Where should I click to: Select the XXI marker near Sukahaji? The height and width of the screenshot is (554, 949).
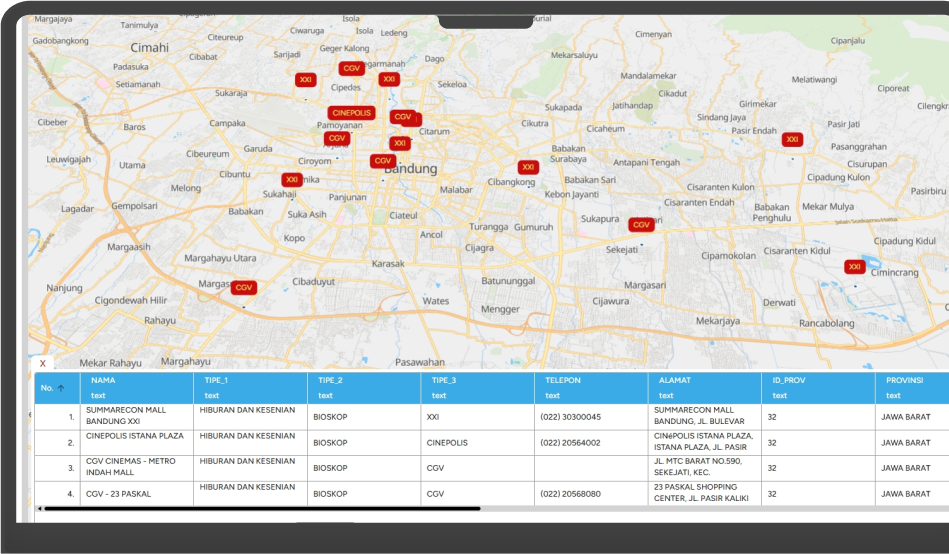click(x=291, y=180)
